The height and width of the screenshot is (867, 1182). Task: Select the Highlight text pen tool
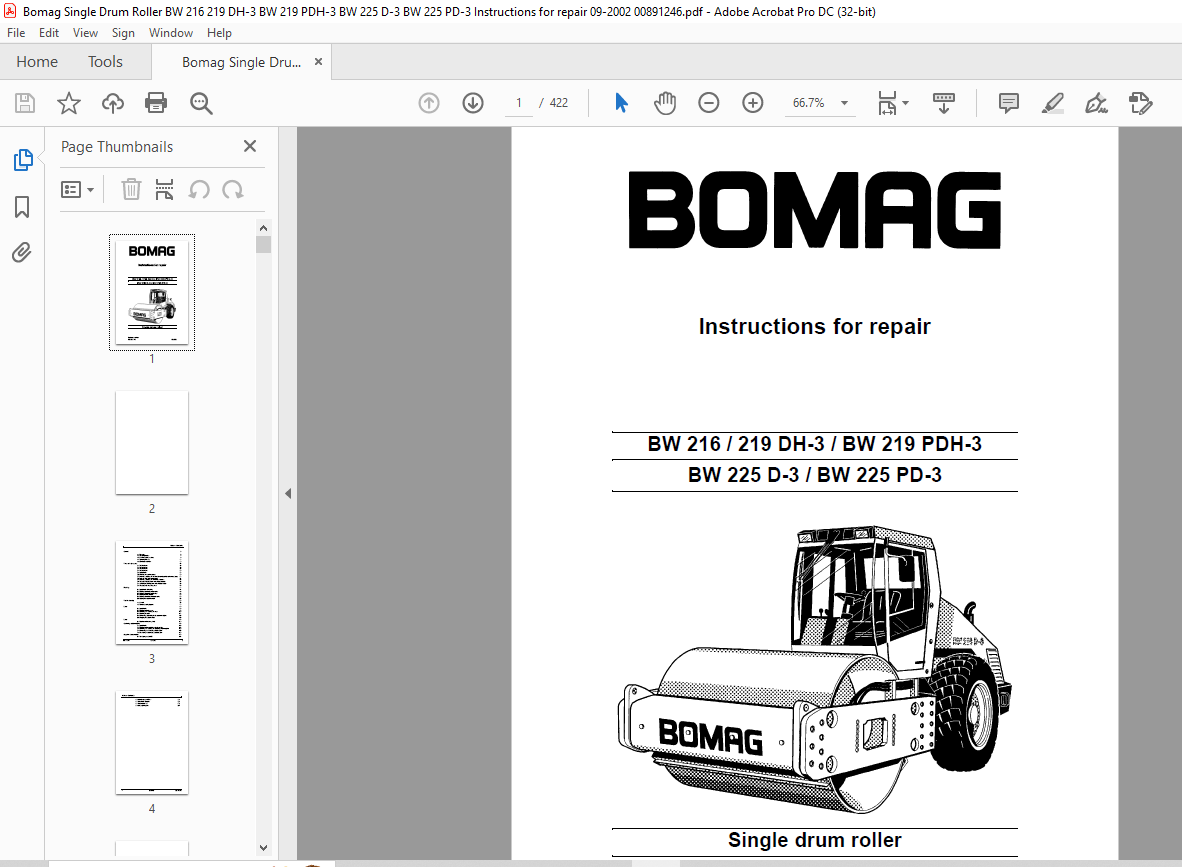[1052, 103]
